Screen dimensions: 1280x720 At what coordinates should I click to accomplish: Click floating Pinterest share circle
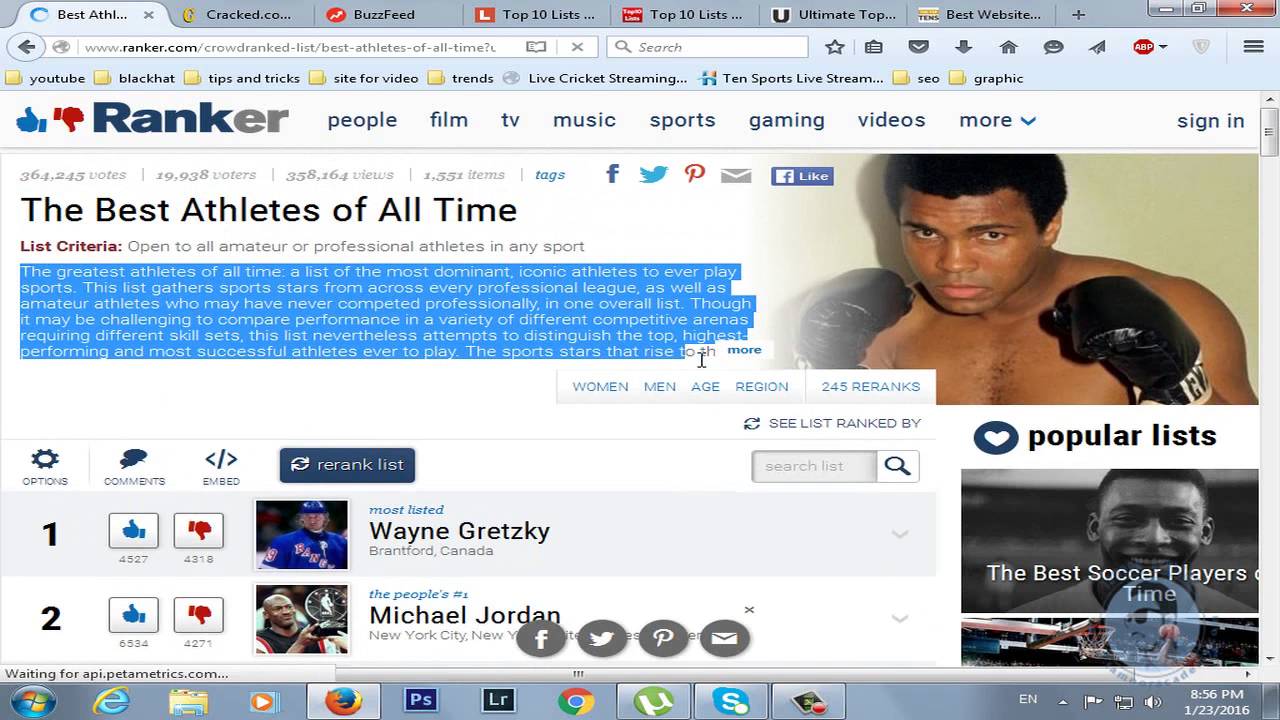tap(664, 638)
